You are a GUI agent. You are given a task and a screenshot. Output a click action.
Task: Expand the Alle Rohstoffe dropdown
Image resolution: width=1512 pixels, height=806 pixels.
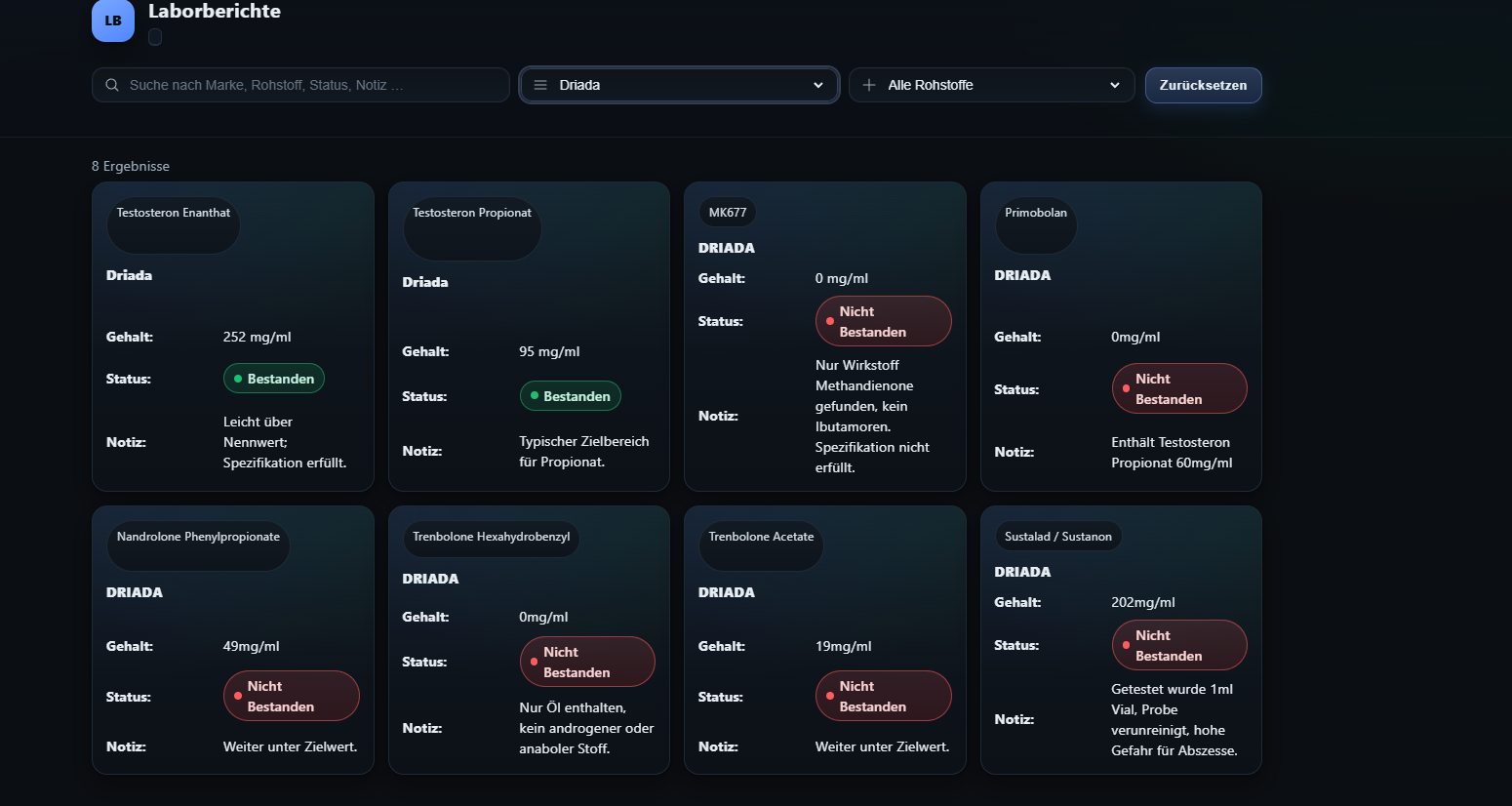[990, 85]
